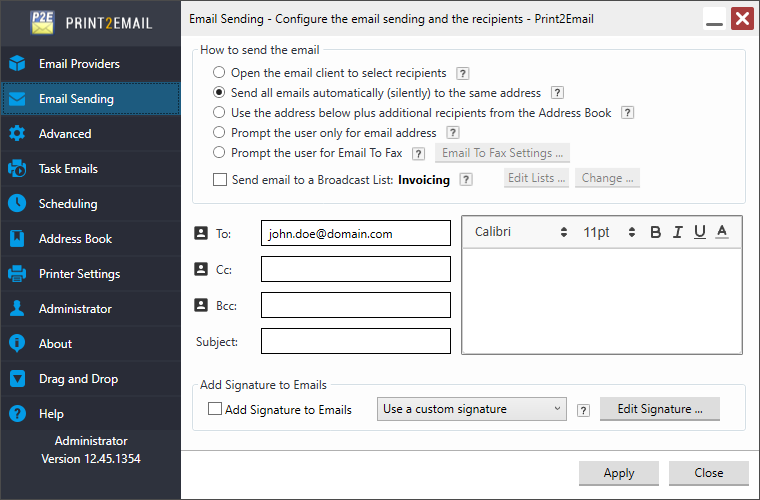Viewport: 760px width, 500px height.
Task: Open the Calibri font family dropdown
Action: [520, 232]
